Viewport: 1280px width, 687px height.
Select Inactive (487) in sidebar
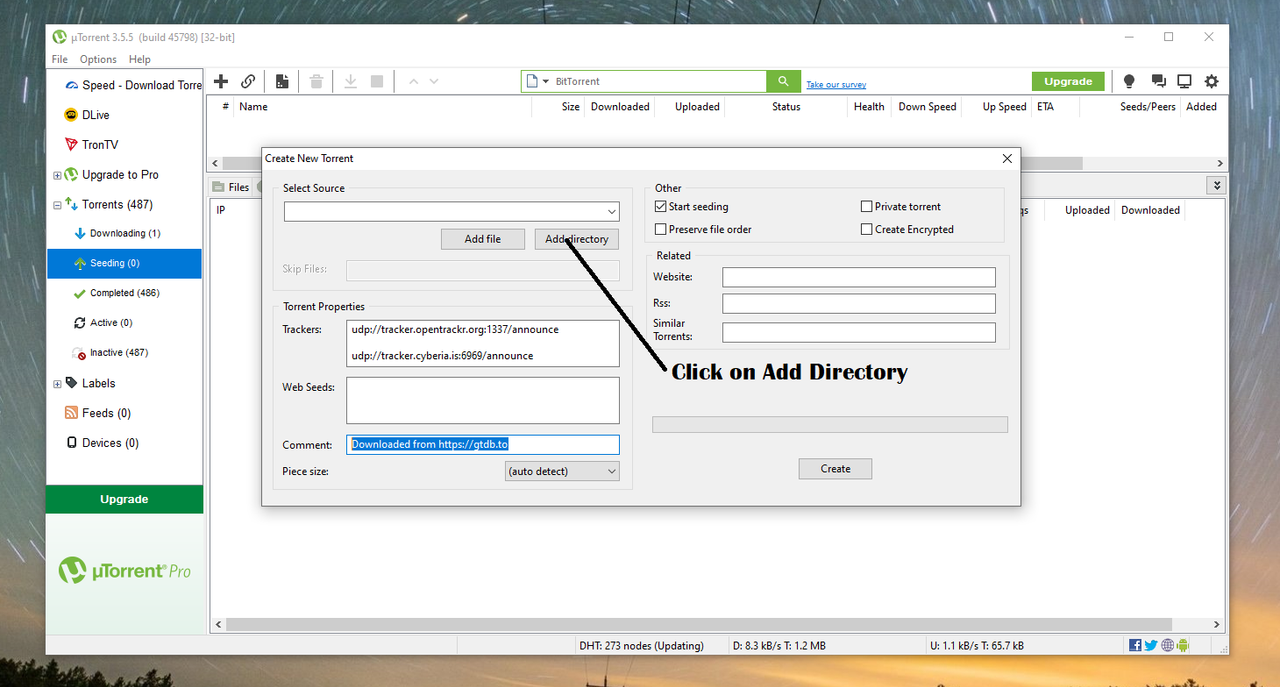(124, 353)
